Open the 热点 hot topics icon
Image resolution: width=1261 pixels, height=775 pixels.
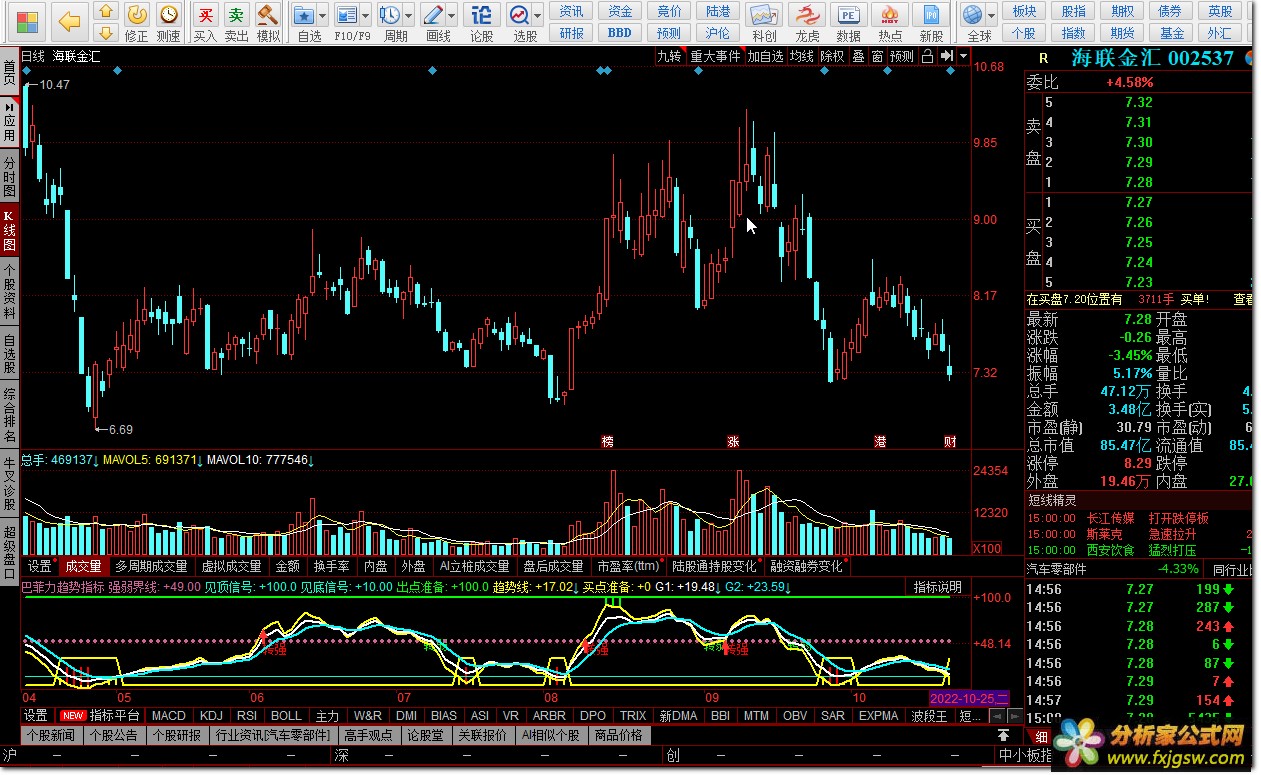click(889, 15)
